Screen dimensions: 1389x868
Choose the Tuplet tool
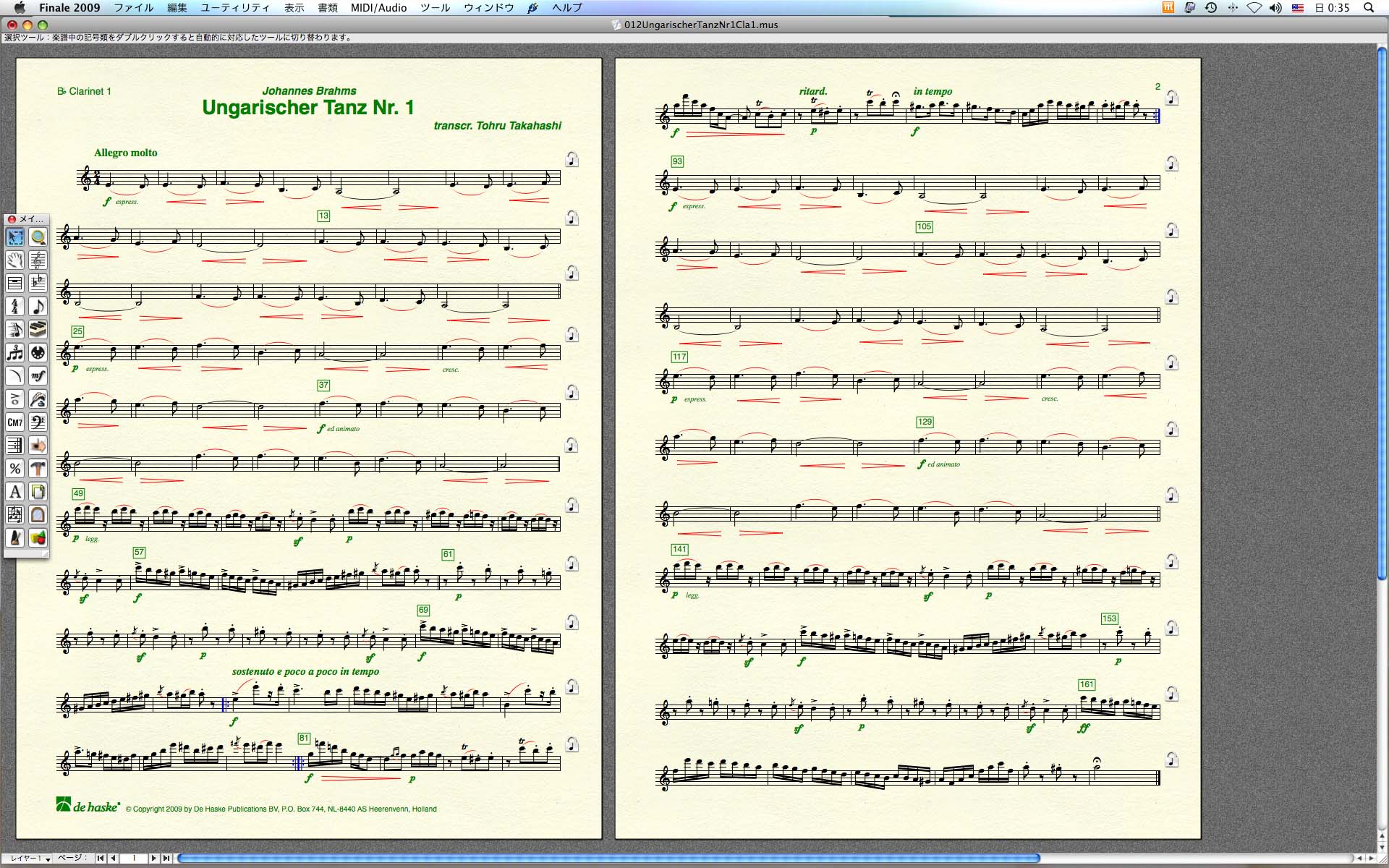[x=15, y=353]
